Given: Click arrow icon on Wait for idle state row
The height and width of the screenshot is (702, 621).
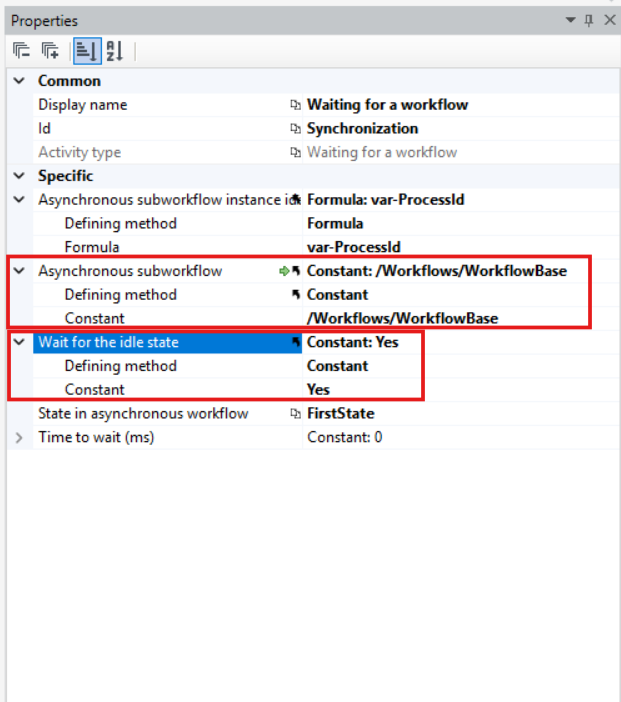Looking at the screenshot, I should tap(296, 342).
